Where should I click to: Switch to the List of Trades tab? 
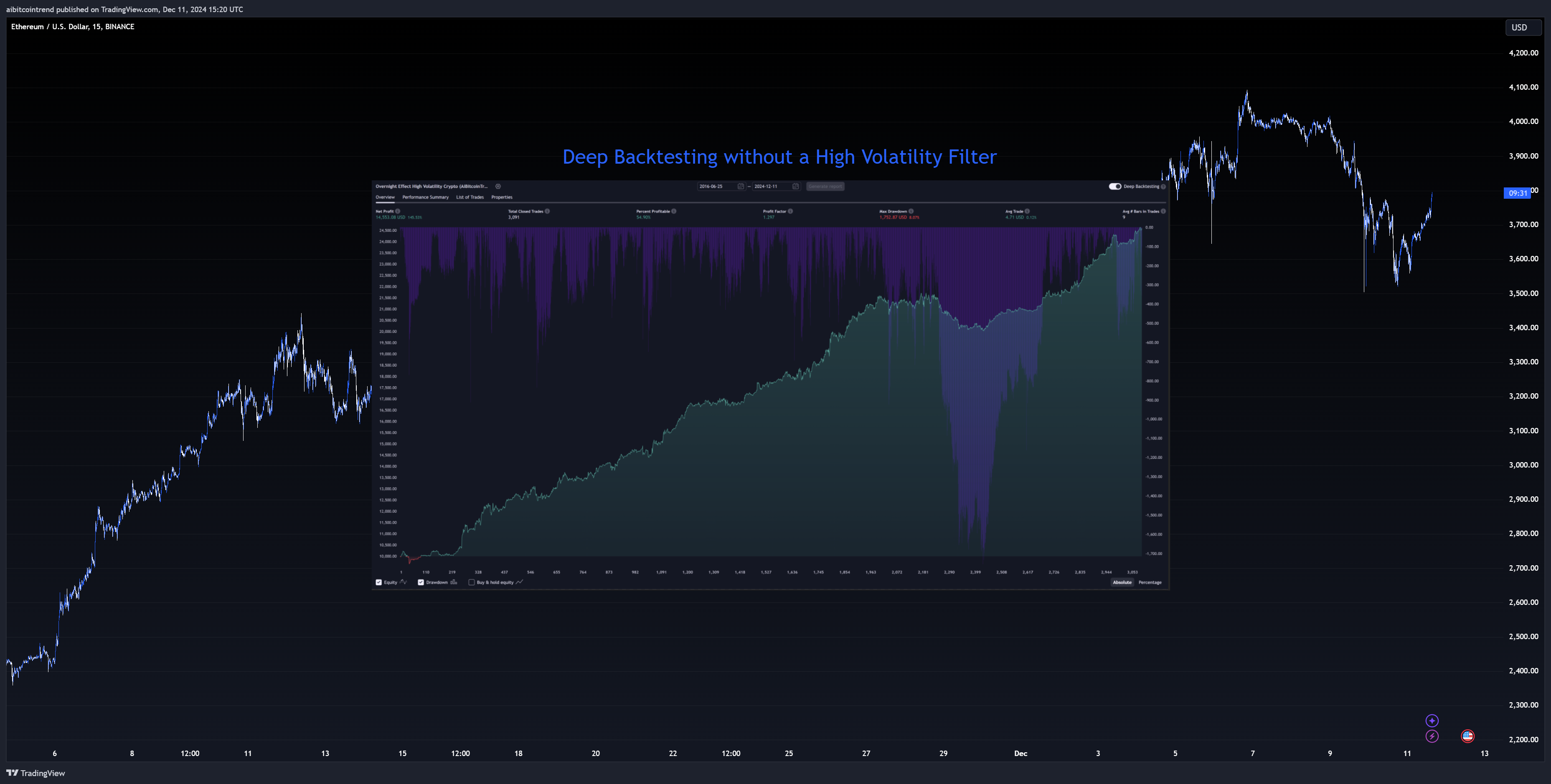[470, 197]
